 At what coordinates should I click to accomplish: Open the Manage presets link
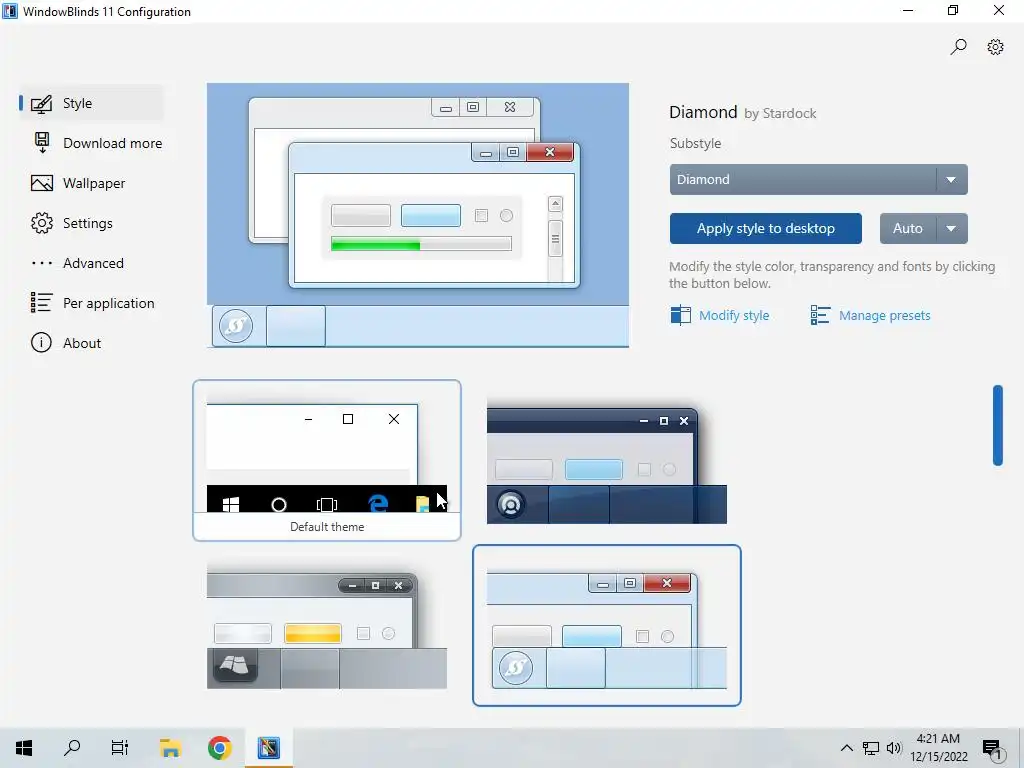(884, 315)
